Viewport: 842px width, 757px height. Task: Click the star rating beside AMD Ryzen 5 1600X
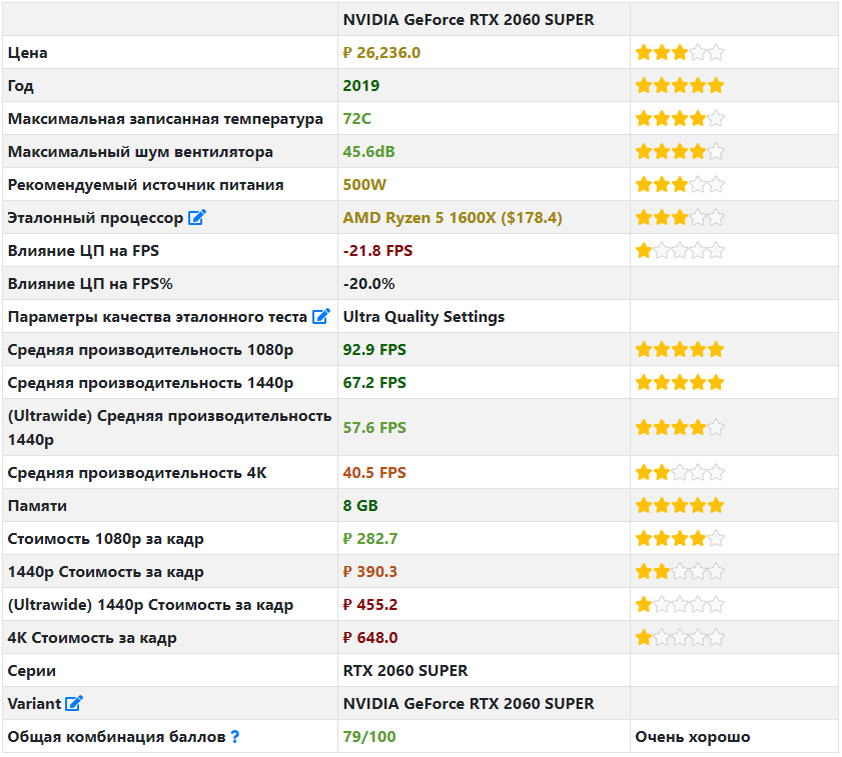tap(680, 217)
